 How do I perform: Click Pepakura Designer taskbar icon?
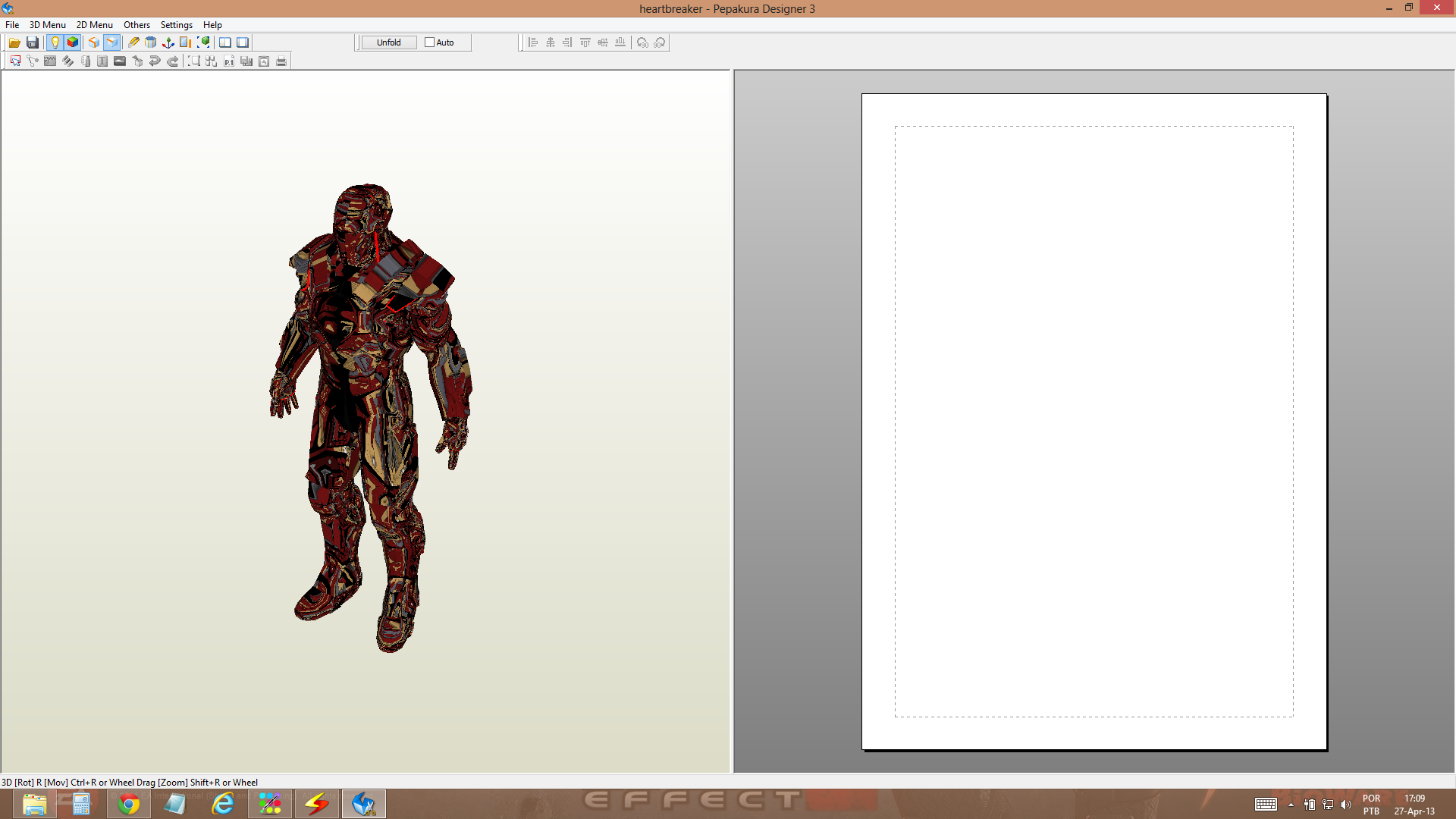click(x=364, y=803)
